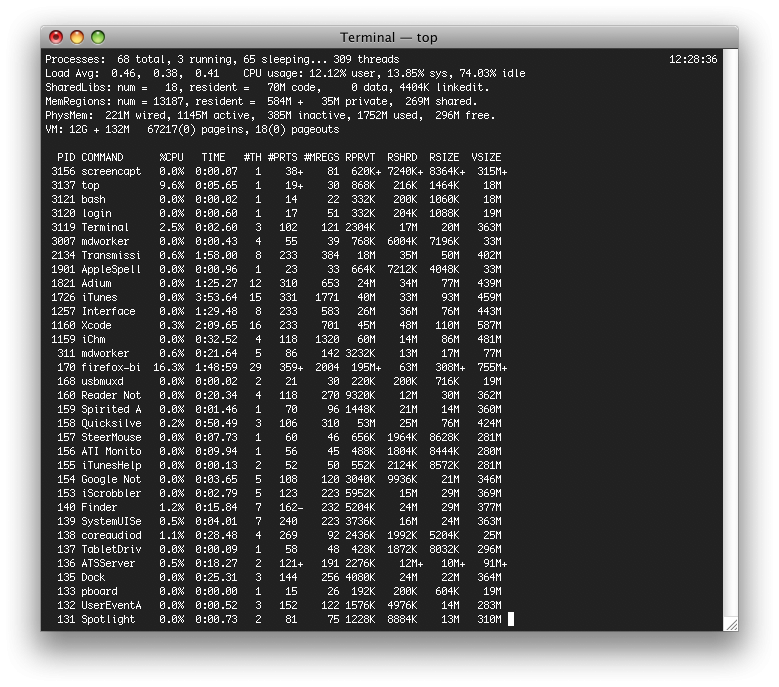Click the iTunes process name

coord(99,298)
